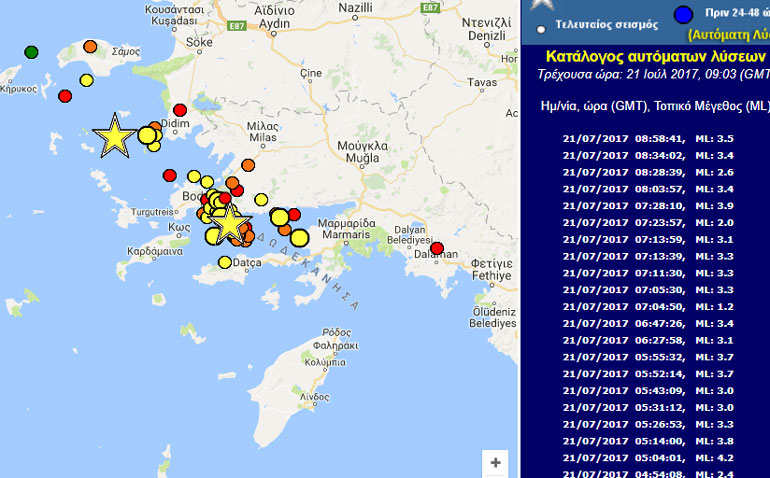The image size is (770, 478).
Task: Select earthquake entry 07:04:50 ML 1.2
Action: click(648, 307)
